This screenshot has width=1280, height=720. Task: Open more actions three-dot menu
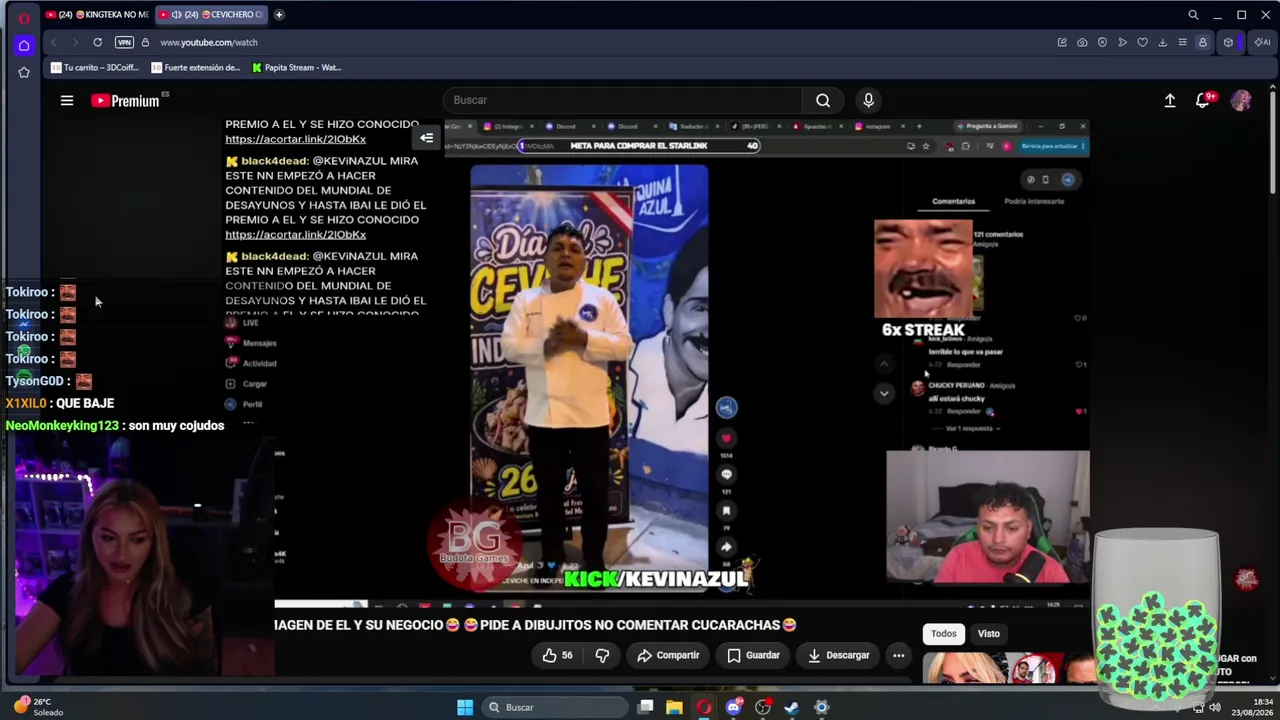[898, 655]
